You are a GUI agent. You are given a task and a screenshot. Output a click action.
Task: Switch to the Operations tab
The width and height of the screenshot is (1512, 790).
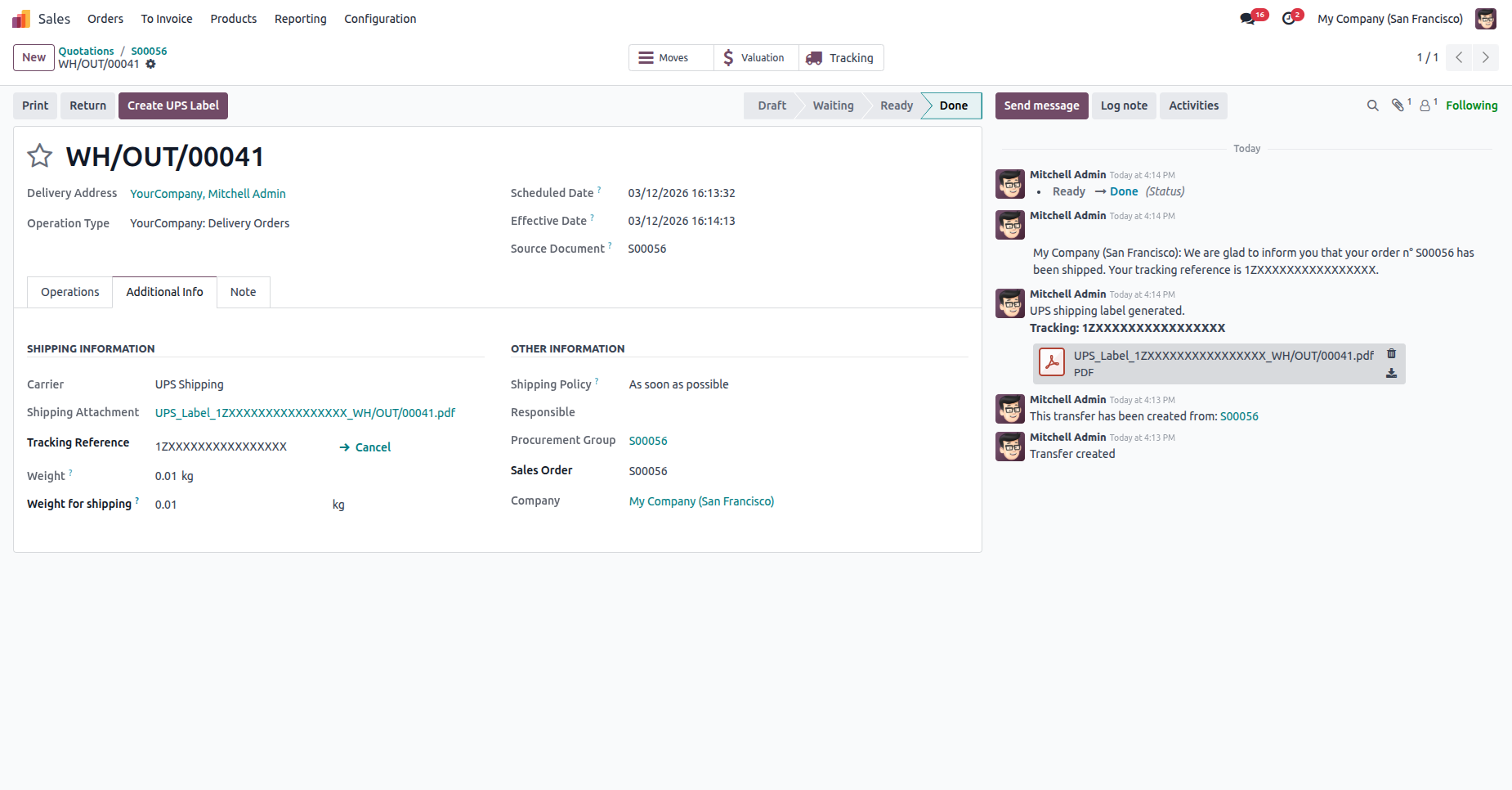pos(70,292)
